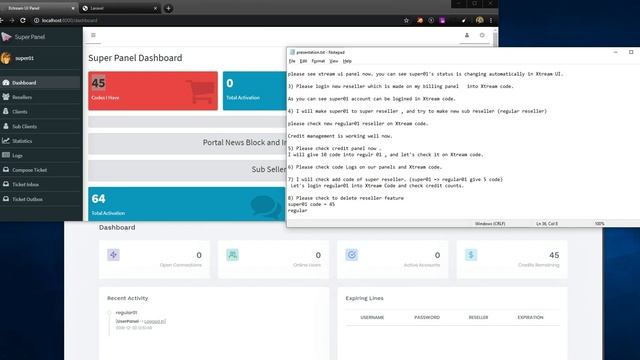
Task: Click the power icon in panel header
Action: click(482, 35)
